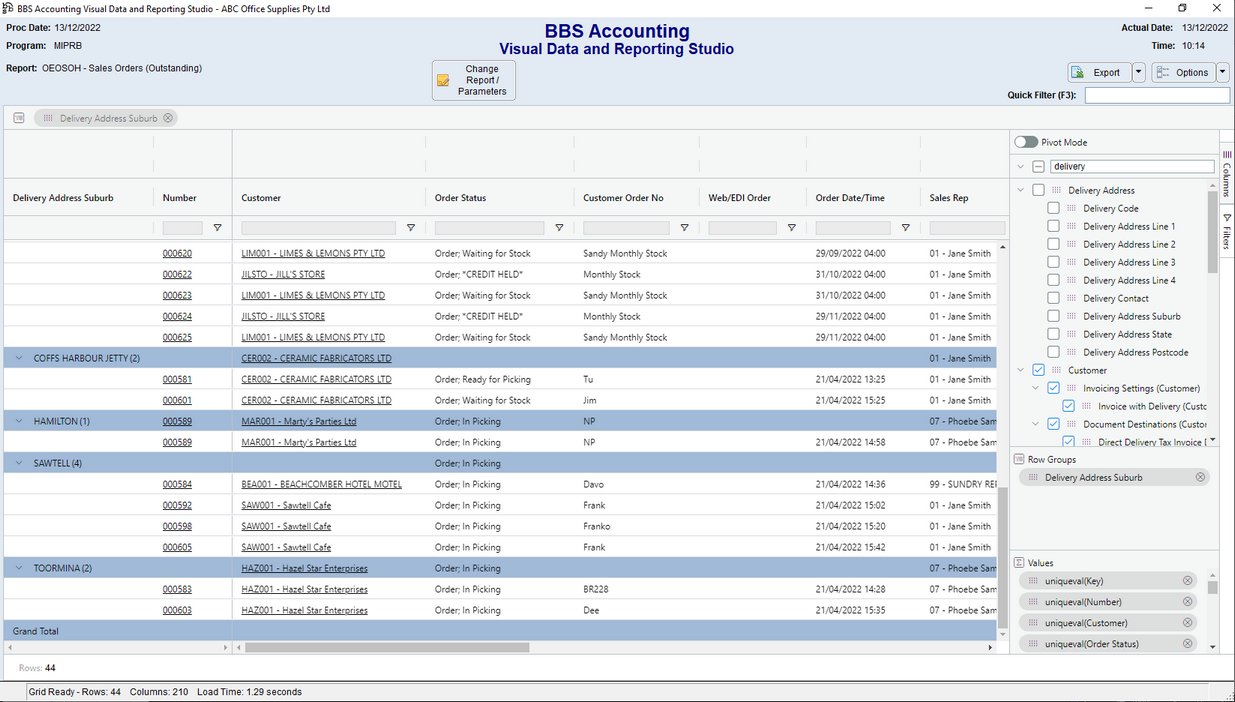Toggle Pivot Mode switch
Viewport: 1235px width, 702px height.
coord(1026,142)
